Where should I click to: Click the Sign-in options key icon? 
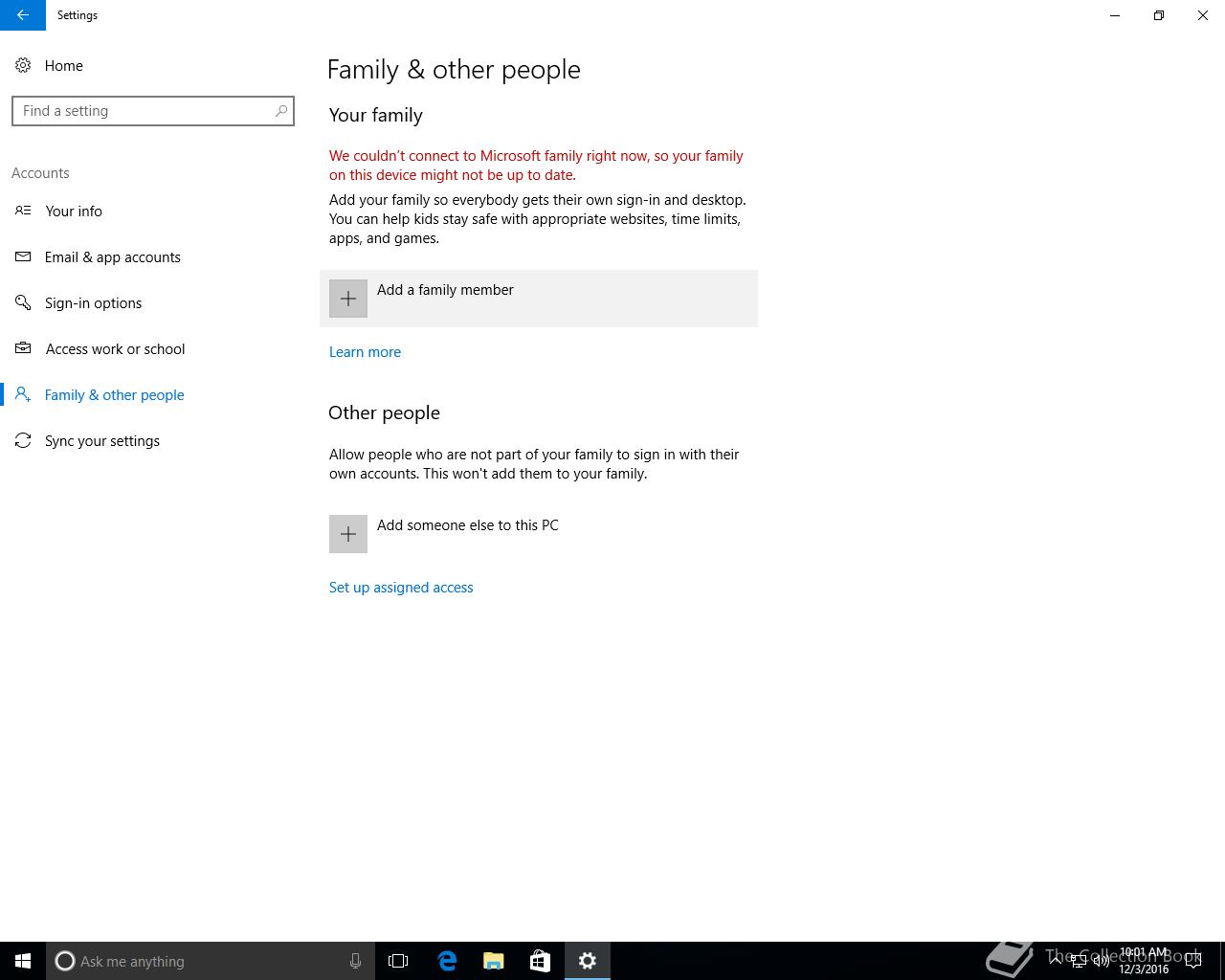23,302
